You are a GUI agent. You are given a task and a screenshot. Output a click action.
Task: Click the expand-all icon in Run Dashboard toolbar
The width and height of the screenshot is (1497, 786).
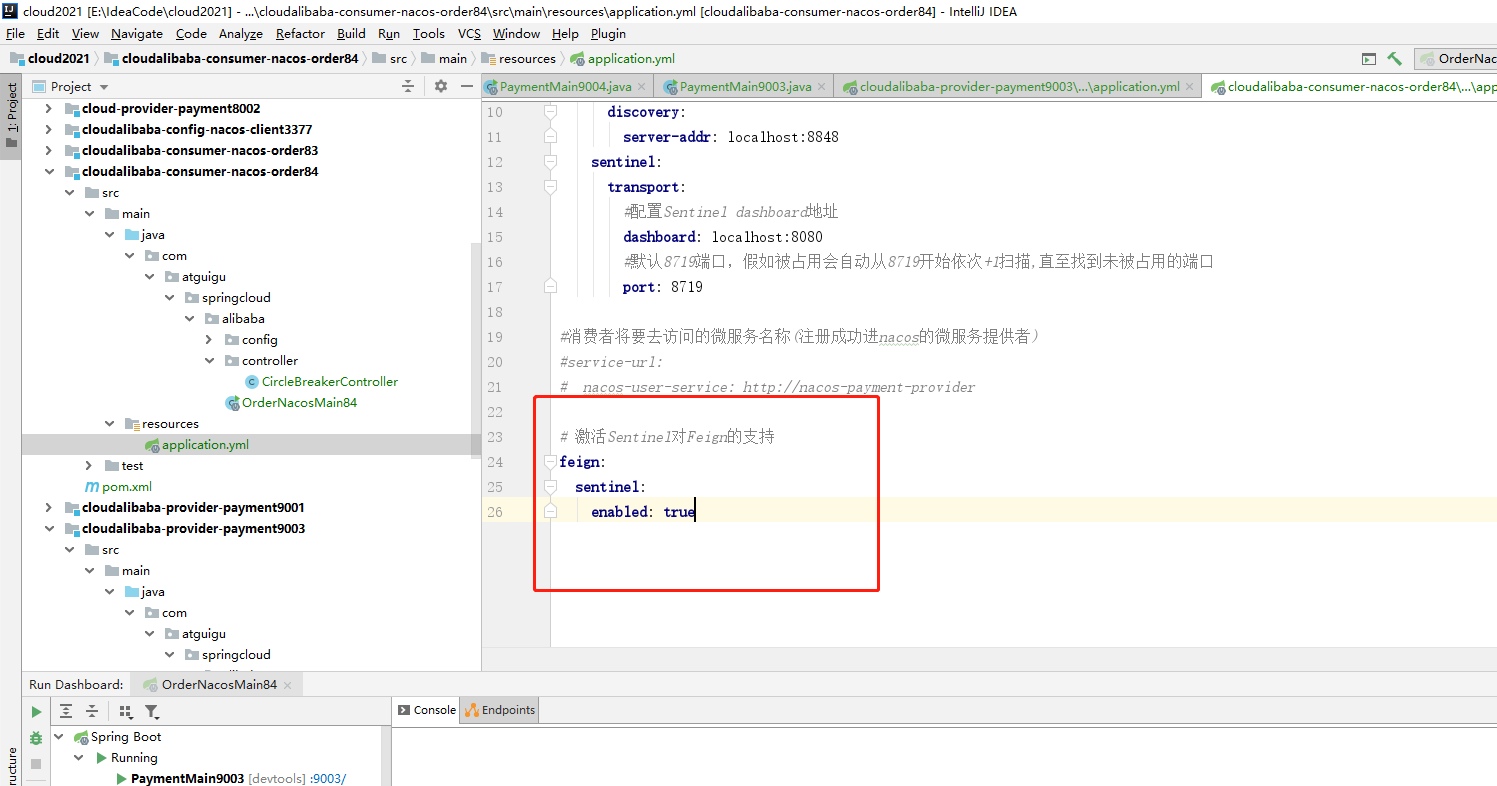pyautogui.click(x=66, y=711)
